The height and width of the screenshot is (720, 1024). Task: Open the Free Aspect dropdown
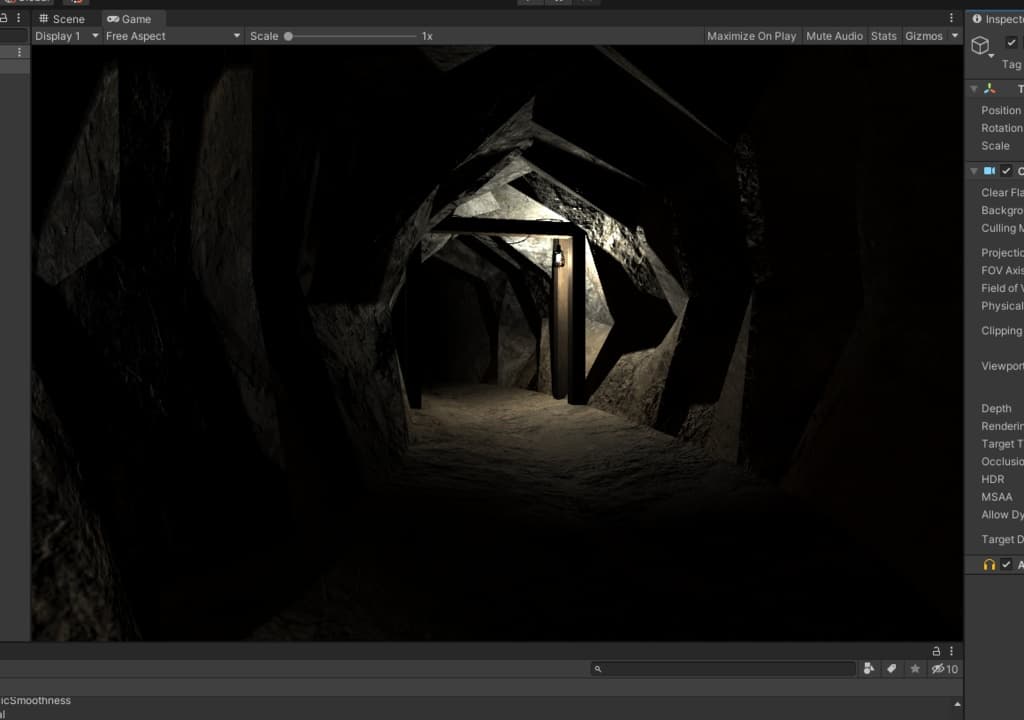click(x=172, y=36)
